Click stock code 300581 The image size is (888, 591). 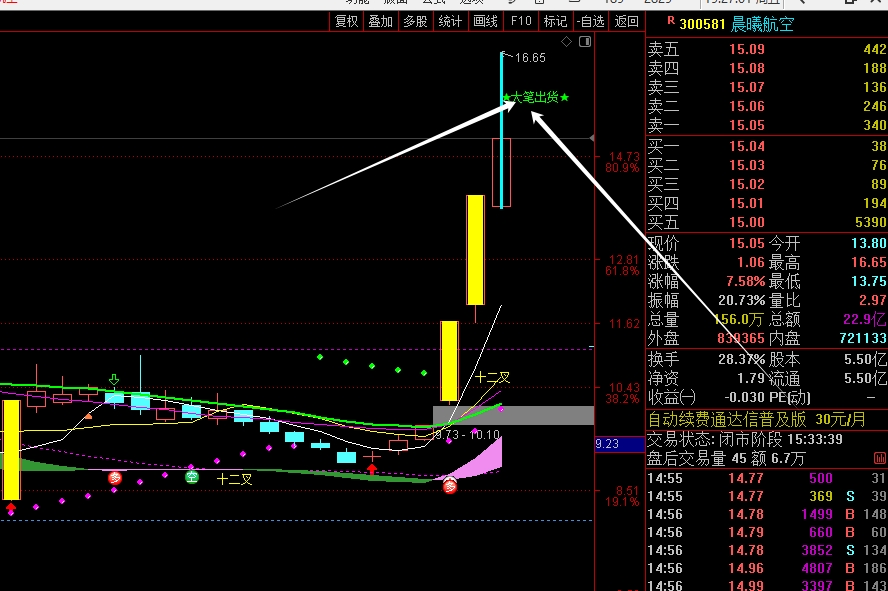(x=702, y=24)
